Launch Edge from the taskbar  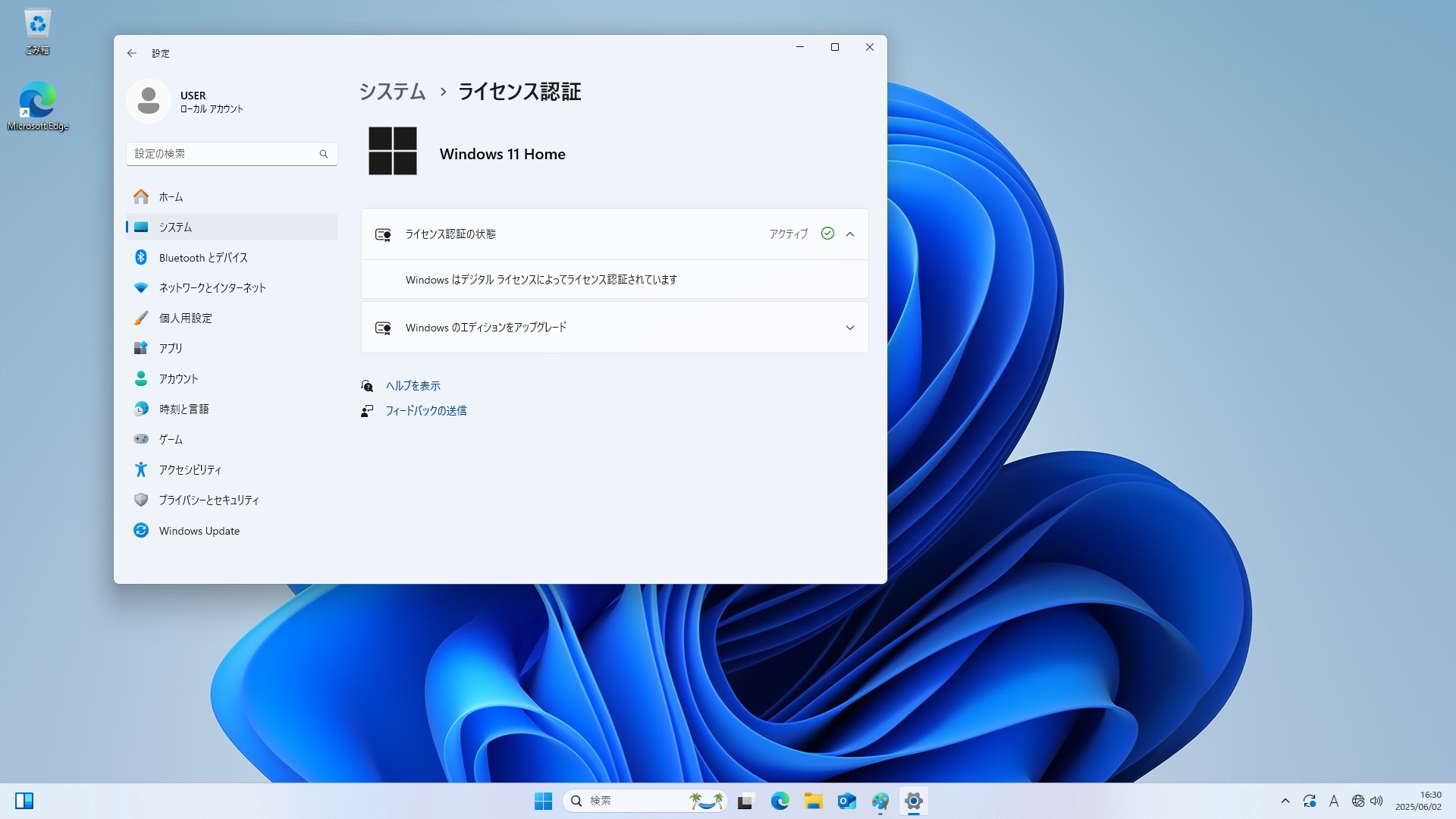780,801
